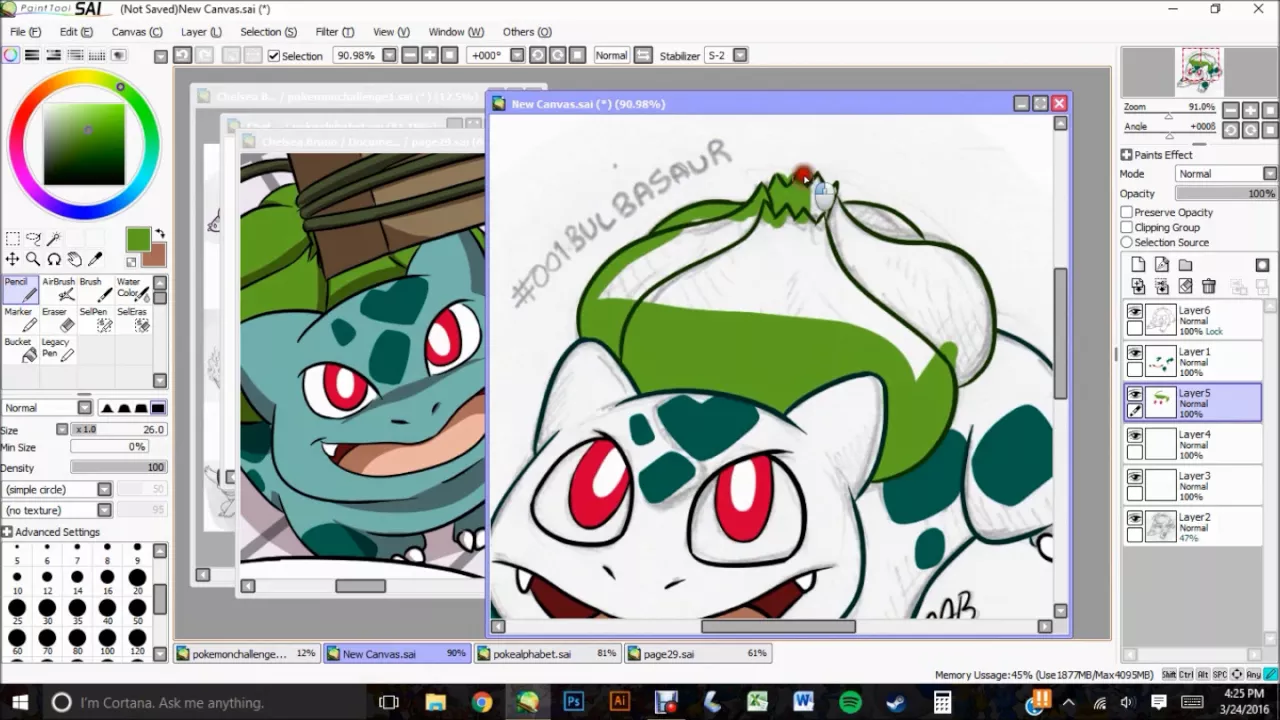Switch to the pokemonchallenge canvas tab

(246, 654)
